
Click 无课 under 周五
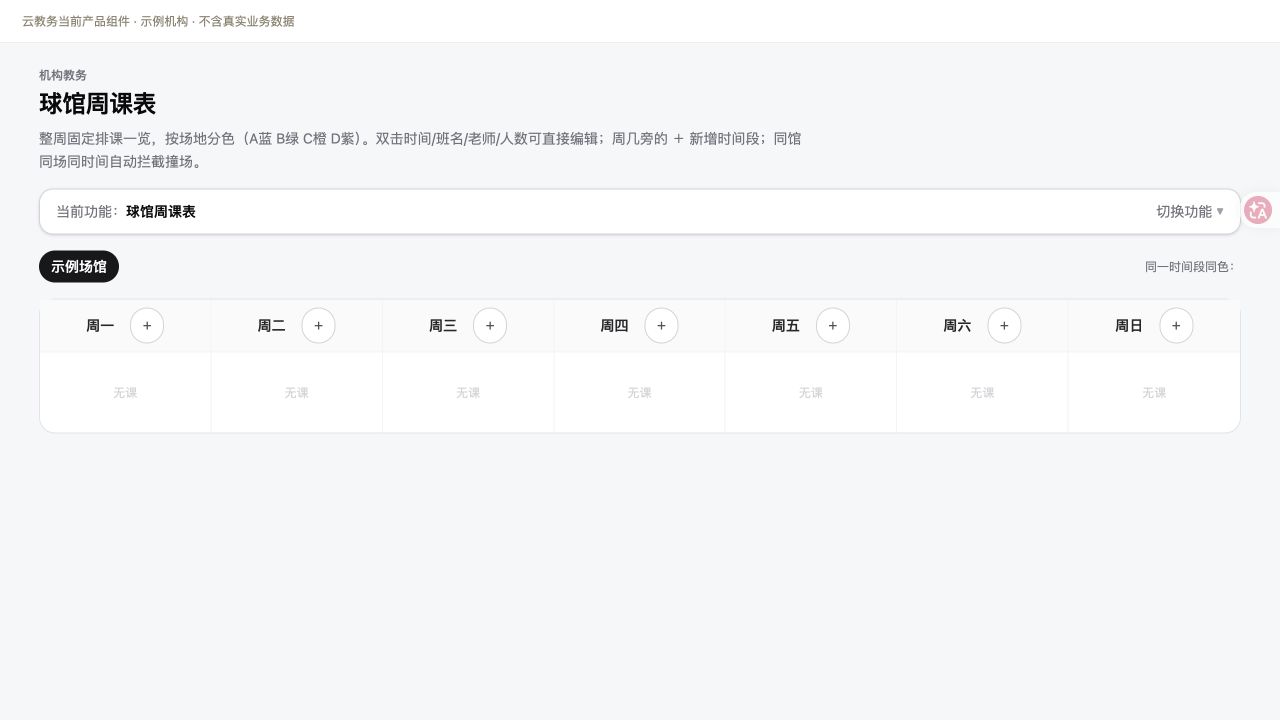[811, 393]
